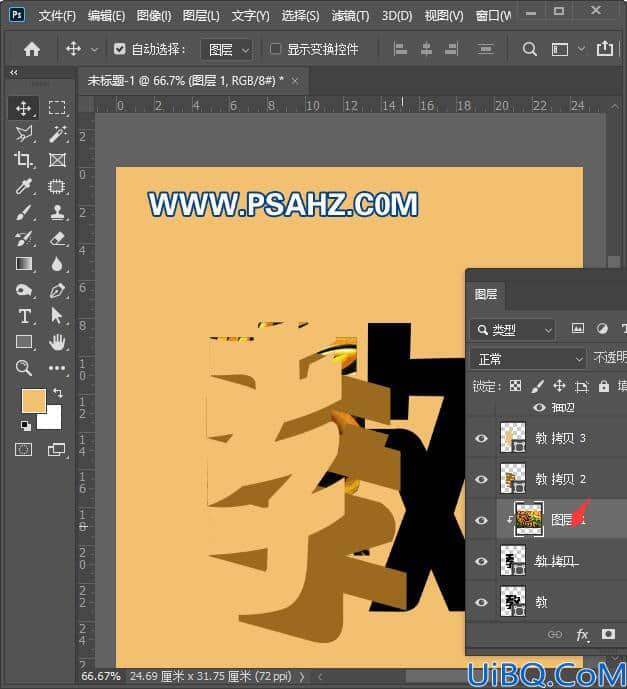Select the Sponge tool
The image size is (627, 689).
click(x=23, y=290)
